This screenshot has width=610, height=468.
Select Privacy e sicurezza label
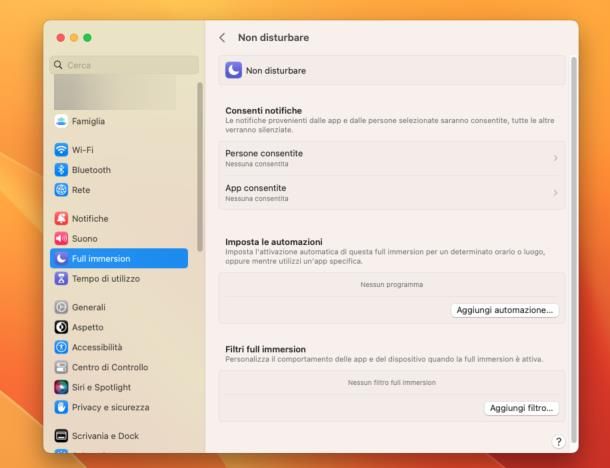click(110, 407)
